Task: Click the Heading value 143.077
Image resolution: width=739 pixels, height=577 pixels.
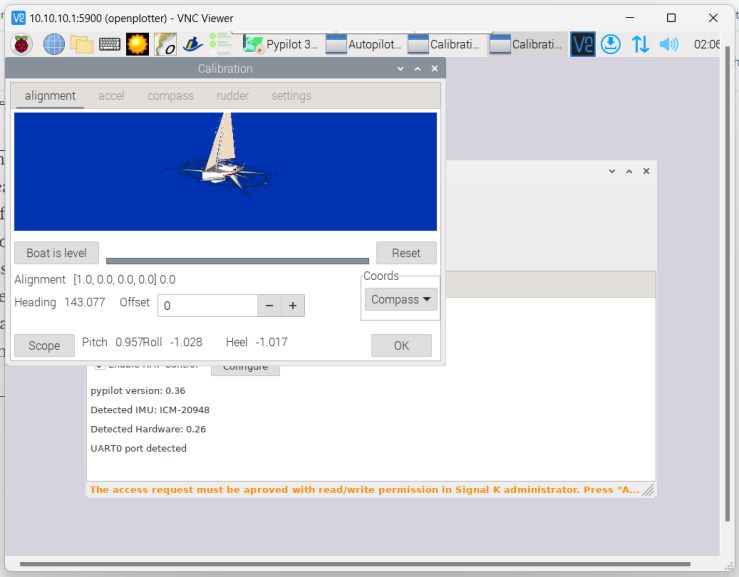Action: click(85, 302)
